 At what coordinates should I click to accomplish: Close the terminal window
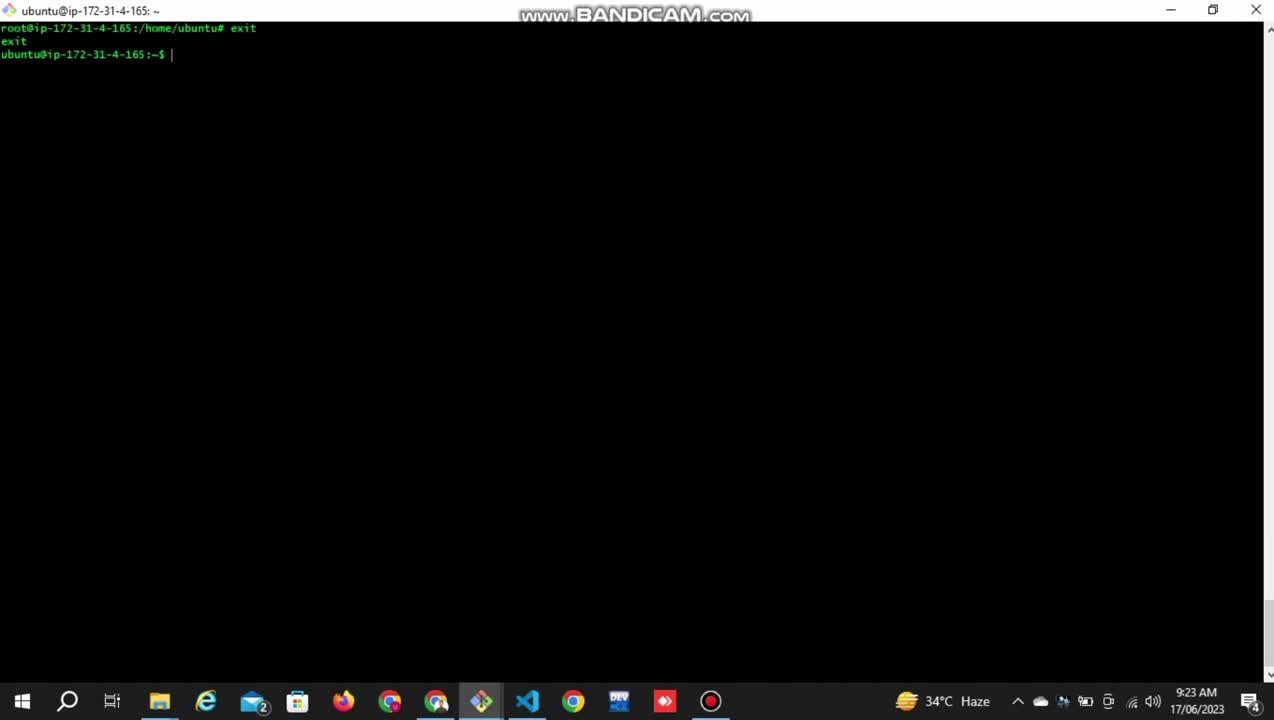click(x=1255, y=10)
